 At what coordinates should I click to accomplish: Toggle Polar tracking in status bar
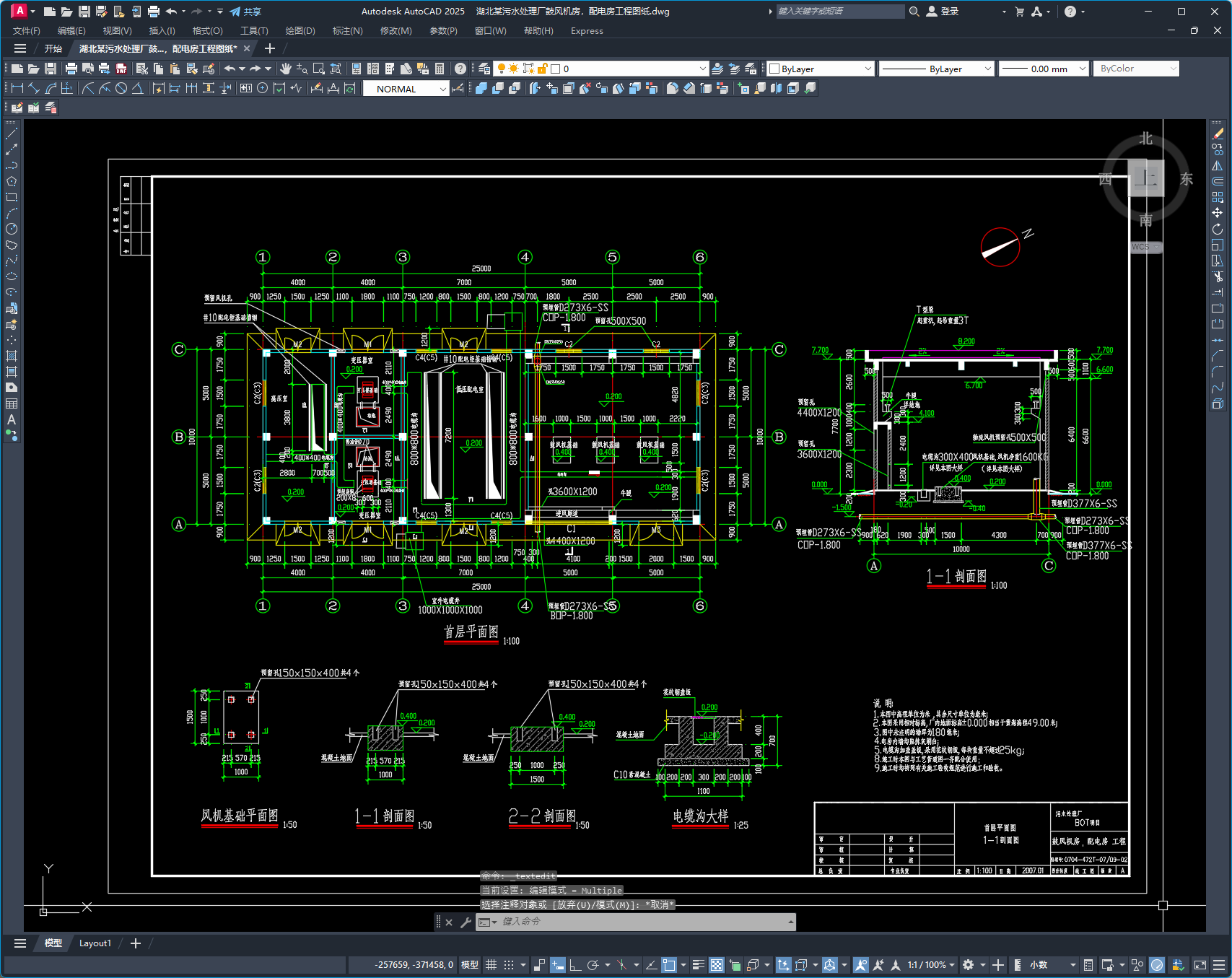coord(593,965)
